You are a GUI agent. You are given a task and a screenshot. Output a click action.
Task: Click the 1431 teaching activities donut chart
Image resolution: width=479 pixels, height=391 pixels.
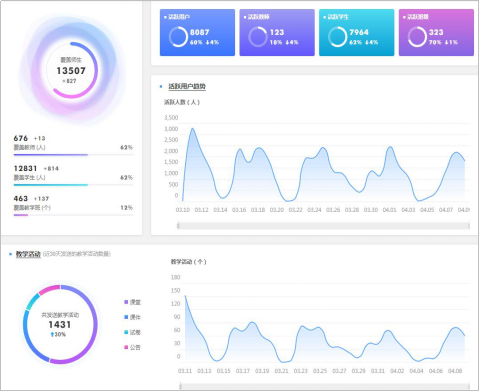pyautogui.click(x=60, y=324)
